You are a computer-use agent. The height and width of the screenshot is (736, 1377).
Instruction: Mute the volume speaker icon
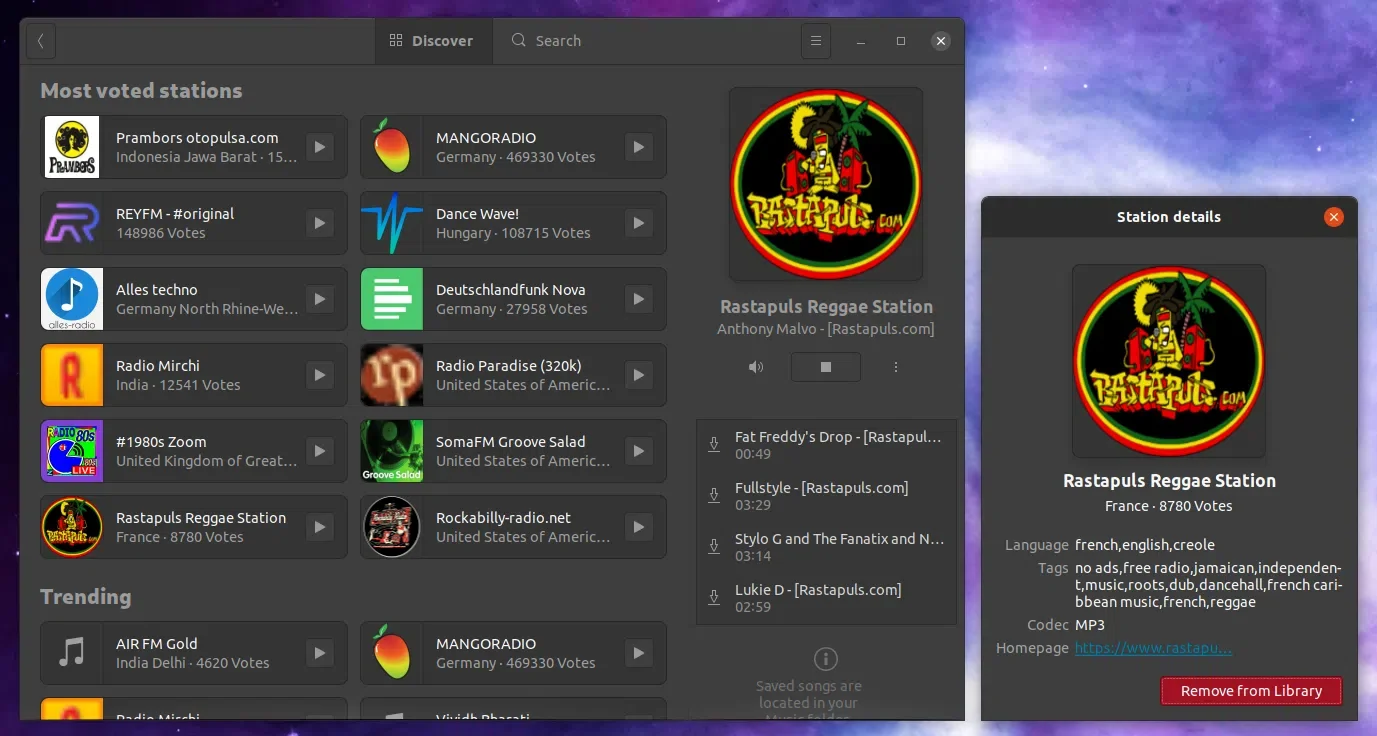tap(756, 367)
